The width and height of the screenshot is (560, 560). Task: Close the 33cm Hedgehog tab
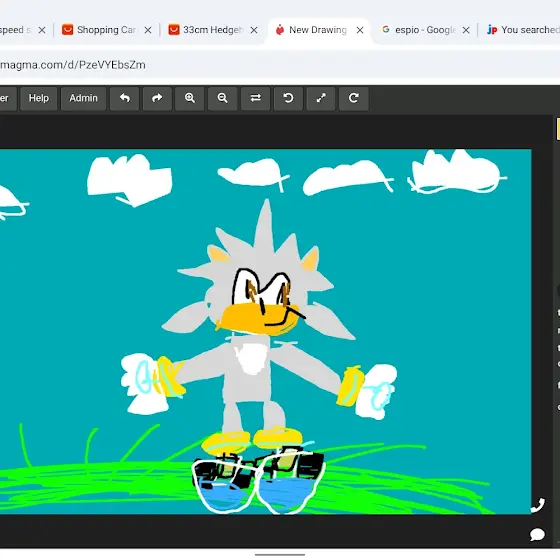pyautogui.click(x=254, y=30)
